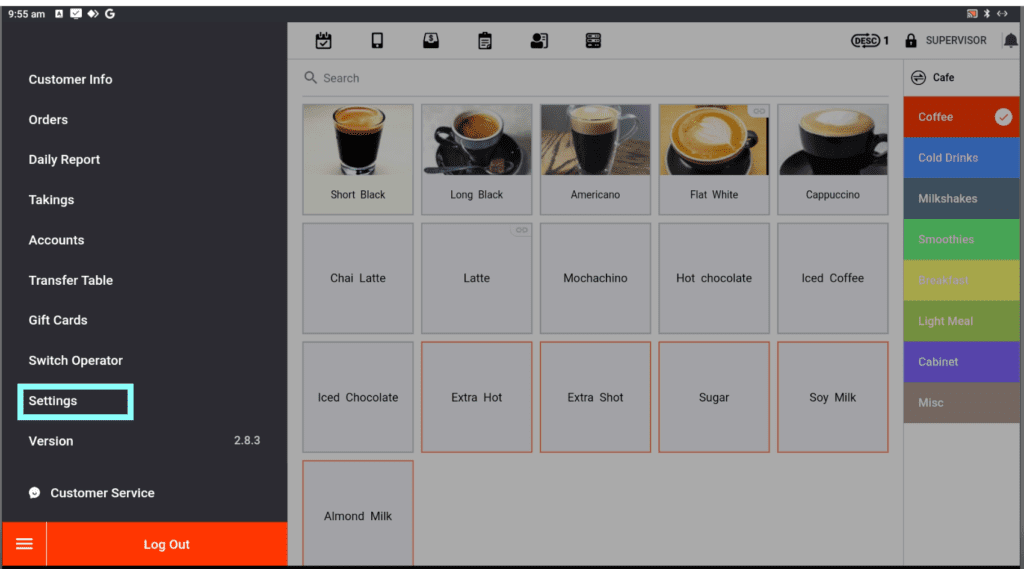Tap the hamburger menu icon beside Log Out

[x=24, y=544]
